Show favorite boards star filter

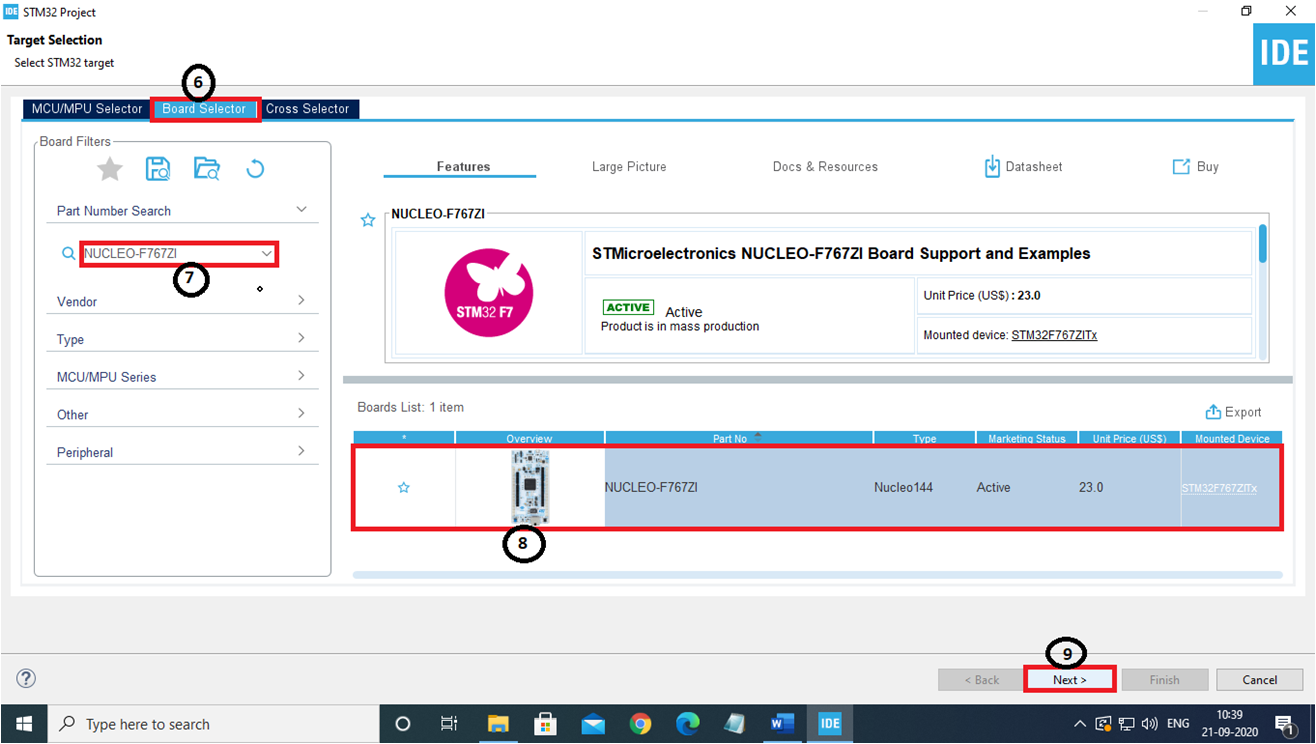tap(110, 169)
